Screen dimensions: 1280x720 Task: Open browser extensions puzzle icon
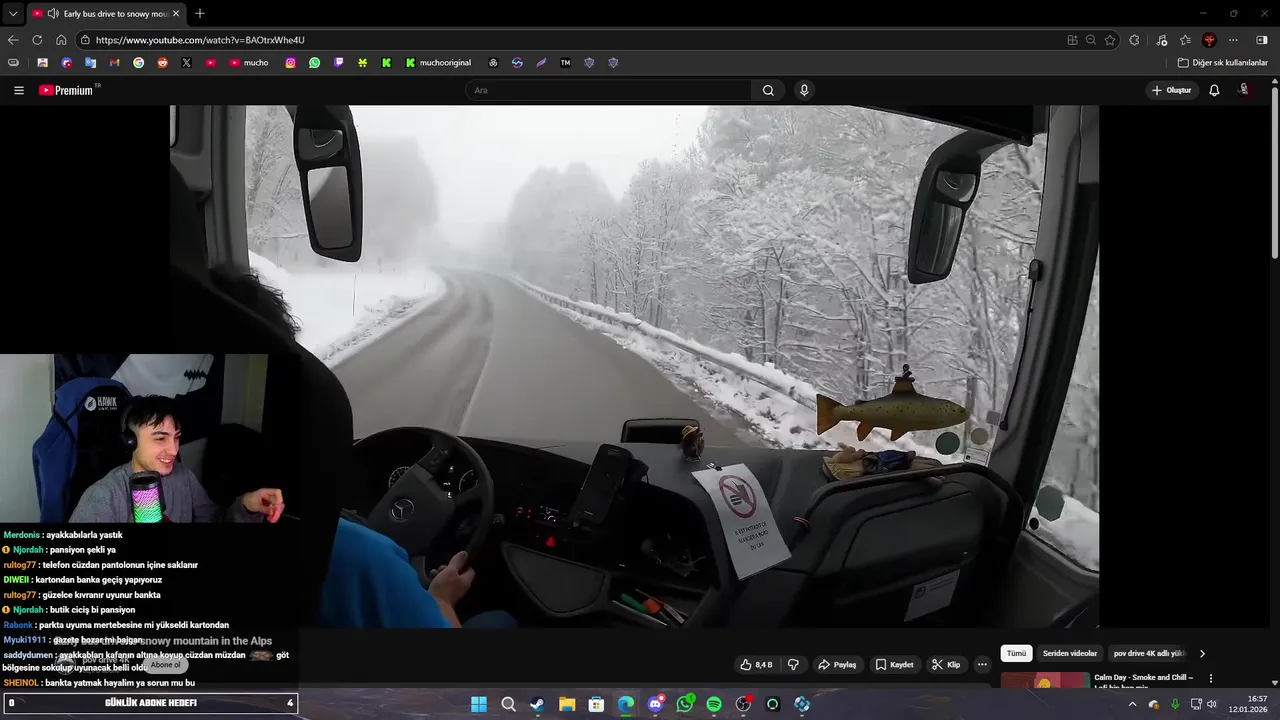(1134, 40)
